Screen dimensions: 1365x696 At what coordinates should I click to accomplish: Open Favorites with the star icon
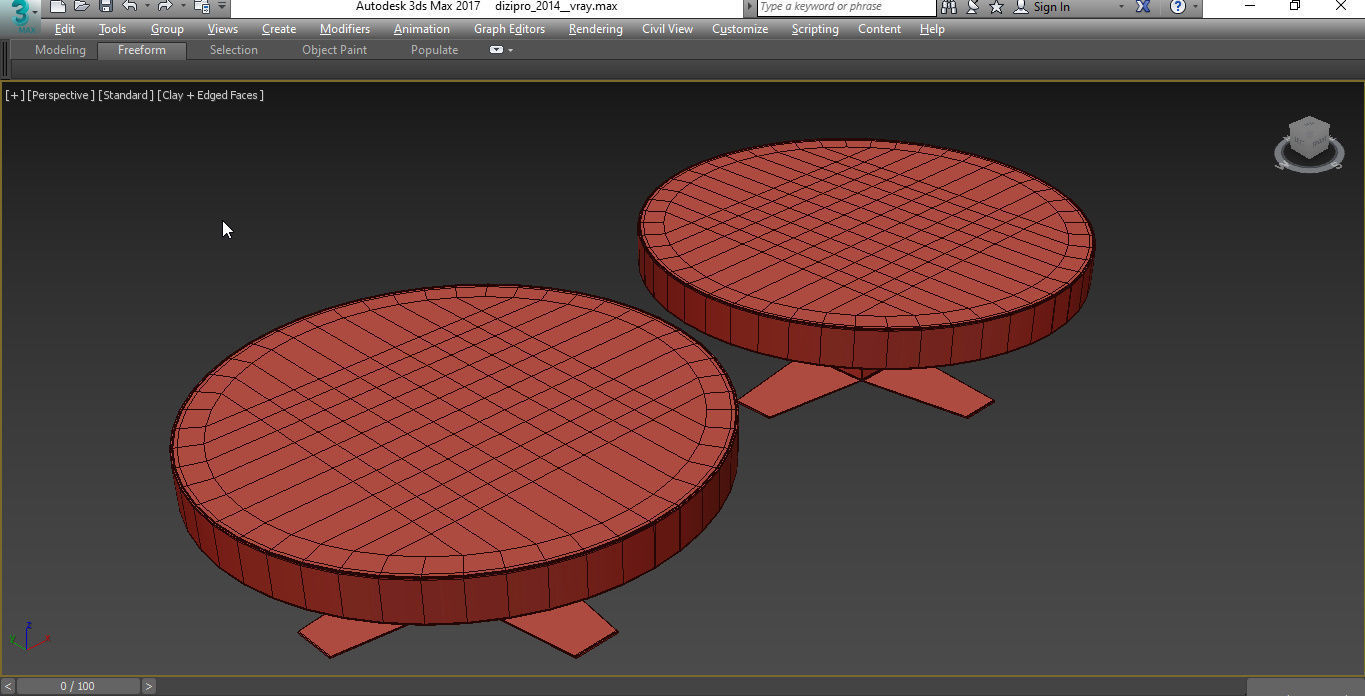996,7
